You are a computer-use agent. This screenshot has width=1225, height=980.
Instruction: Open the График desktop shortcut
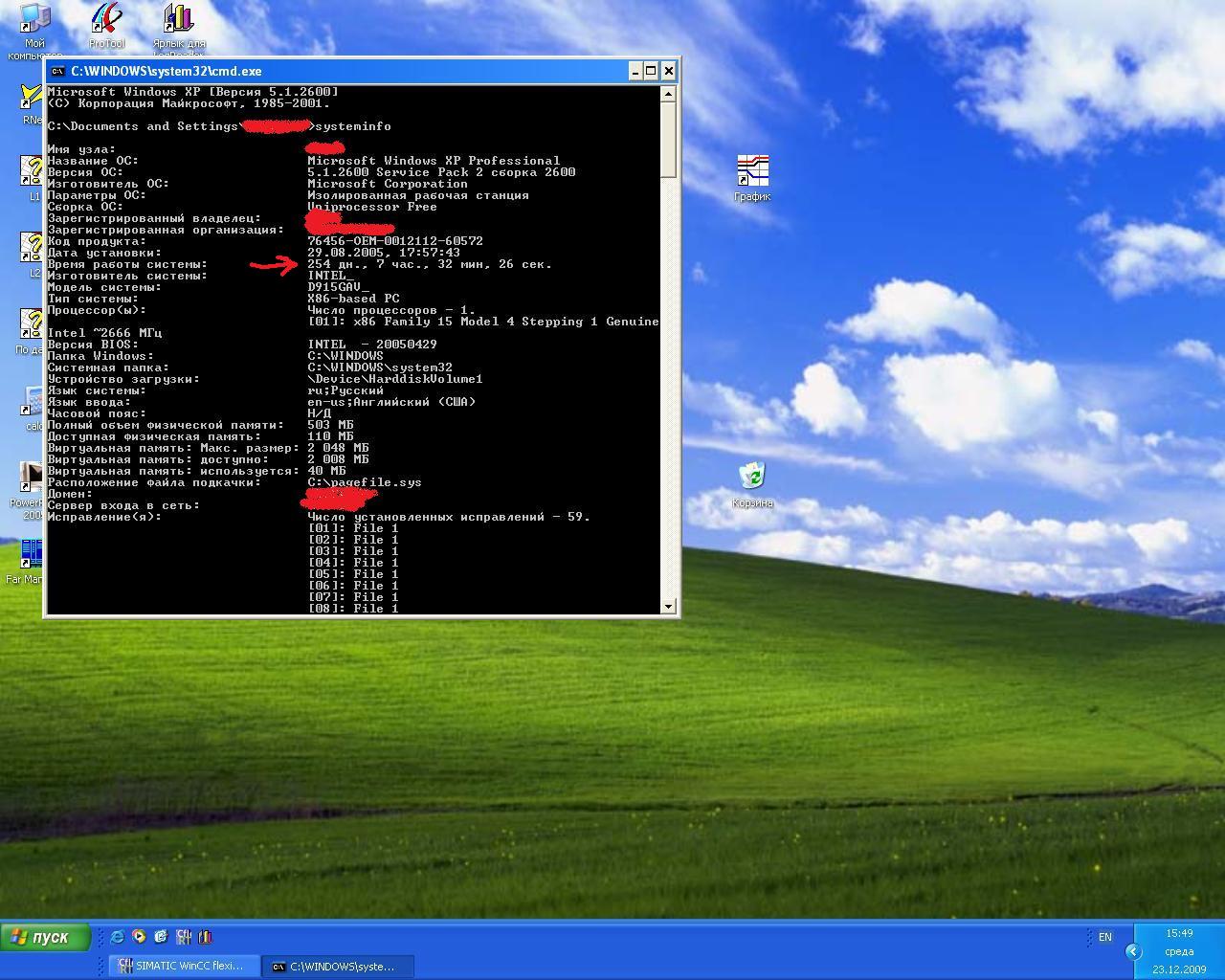click(x=752, y=170)
